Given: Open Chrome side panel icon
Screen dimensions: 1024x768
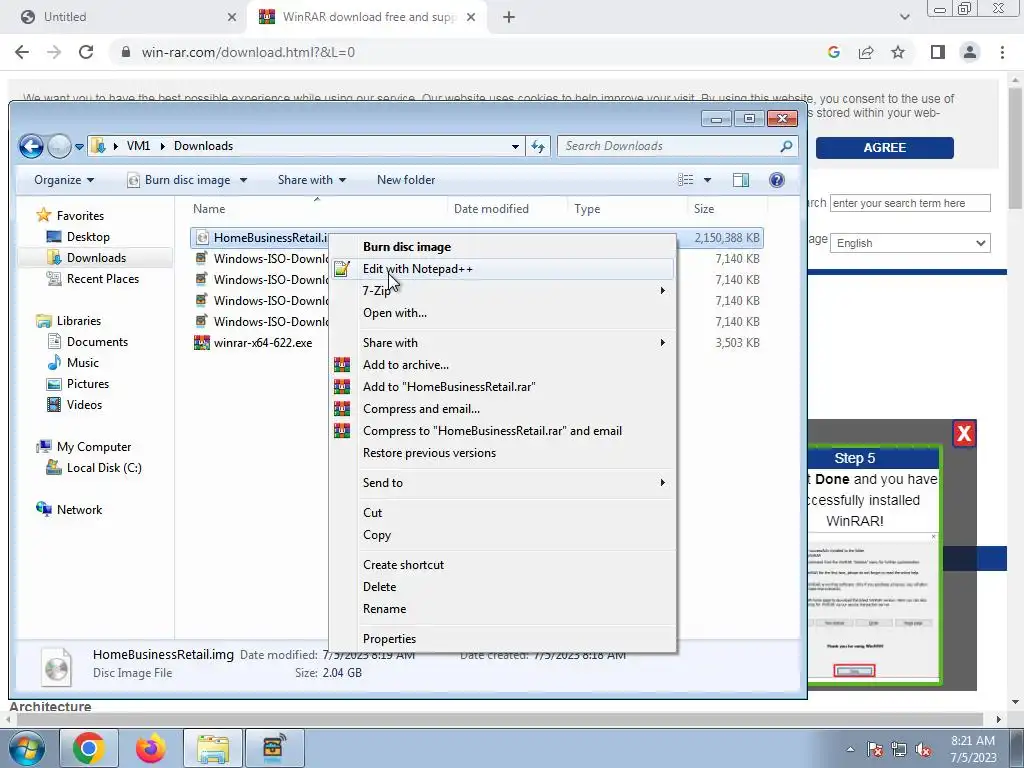Looking at the screenshot, I should point(938,52).
